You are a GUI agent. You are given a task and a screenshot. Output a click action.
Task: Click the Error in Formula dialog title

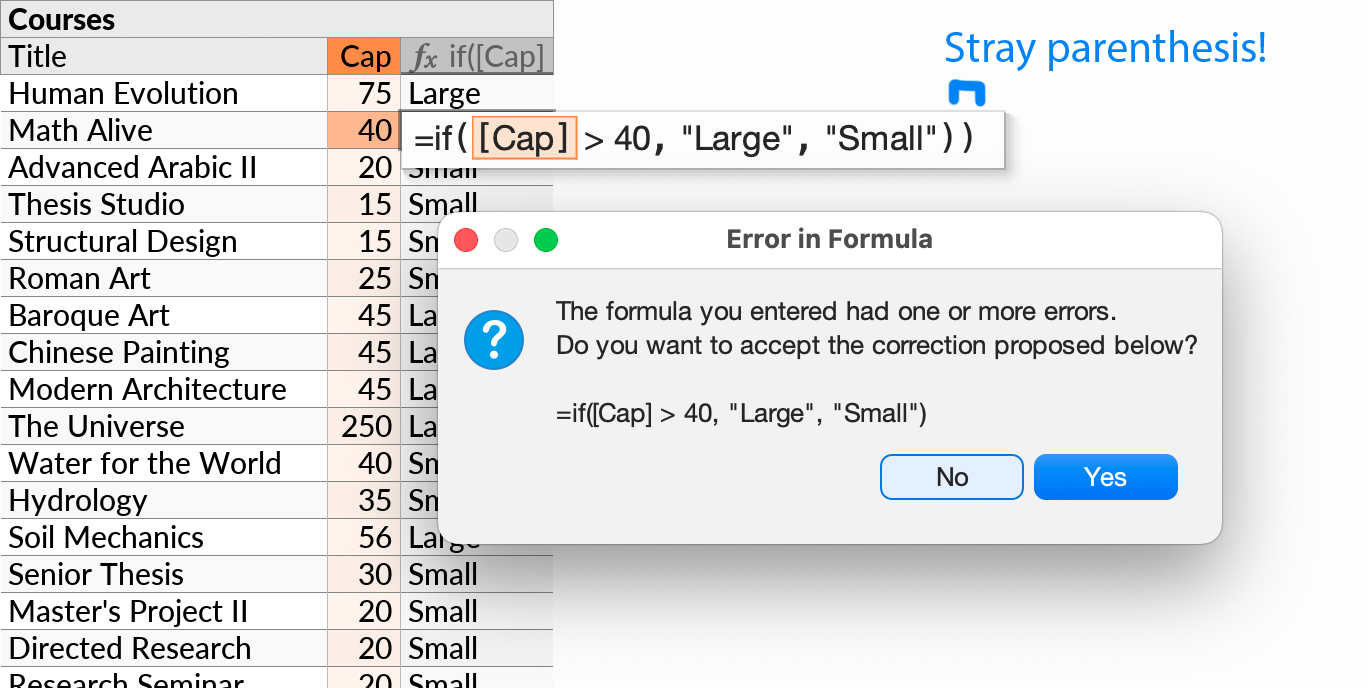point(830,239)
